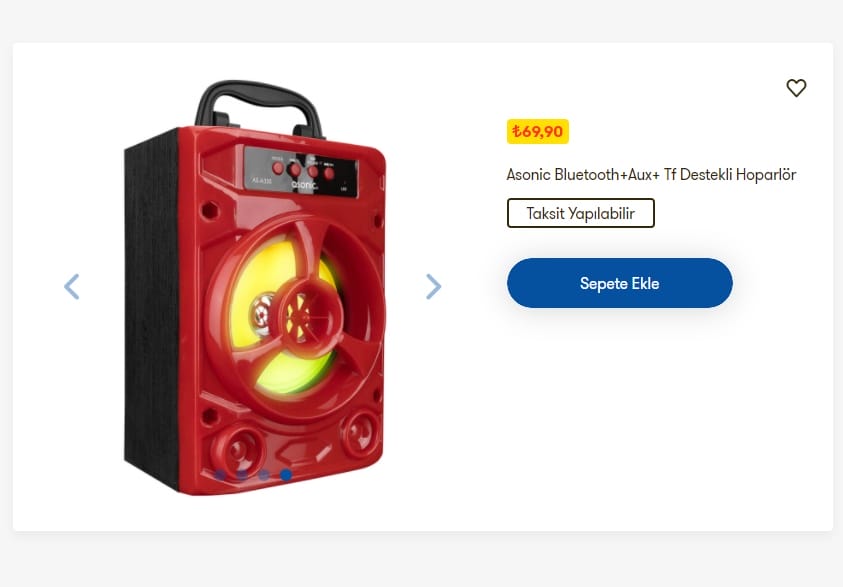Click the ₺69,90 yellow price badge
The height and width of the screenshot is (587, 843).
point(538,132)
